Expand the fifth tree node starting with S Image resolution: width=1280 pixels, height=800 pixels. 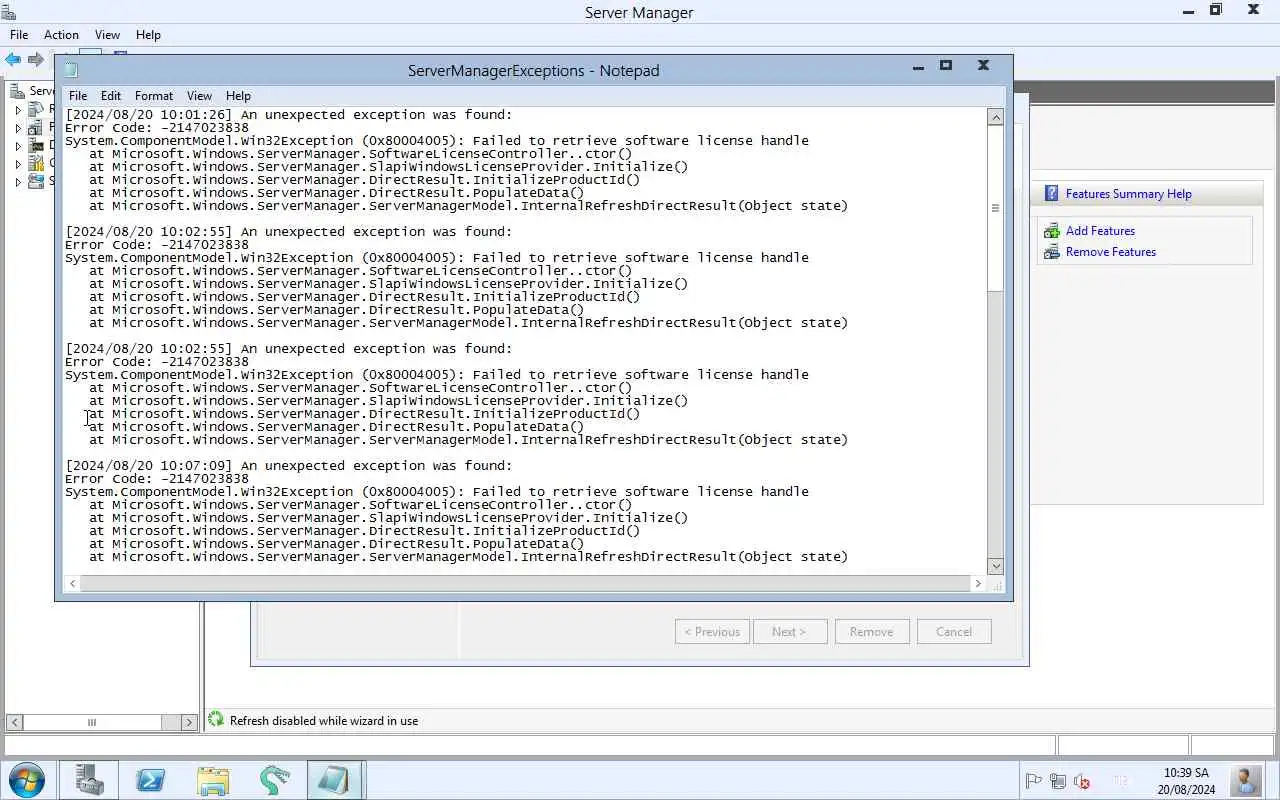[x=18, y=182]
